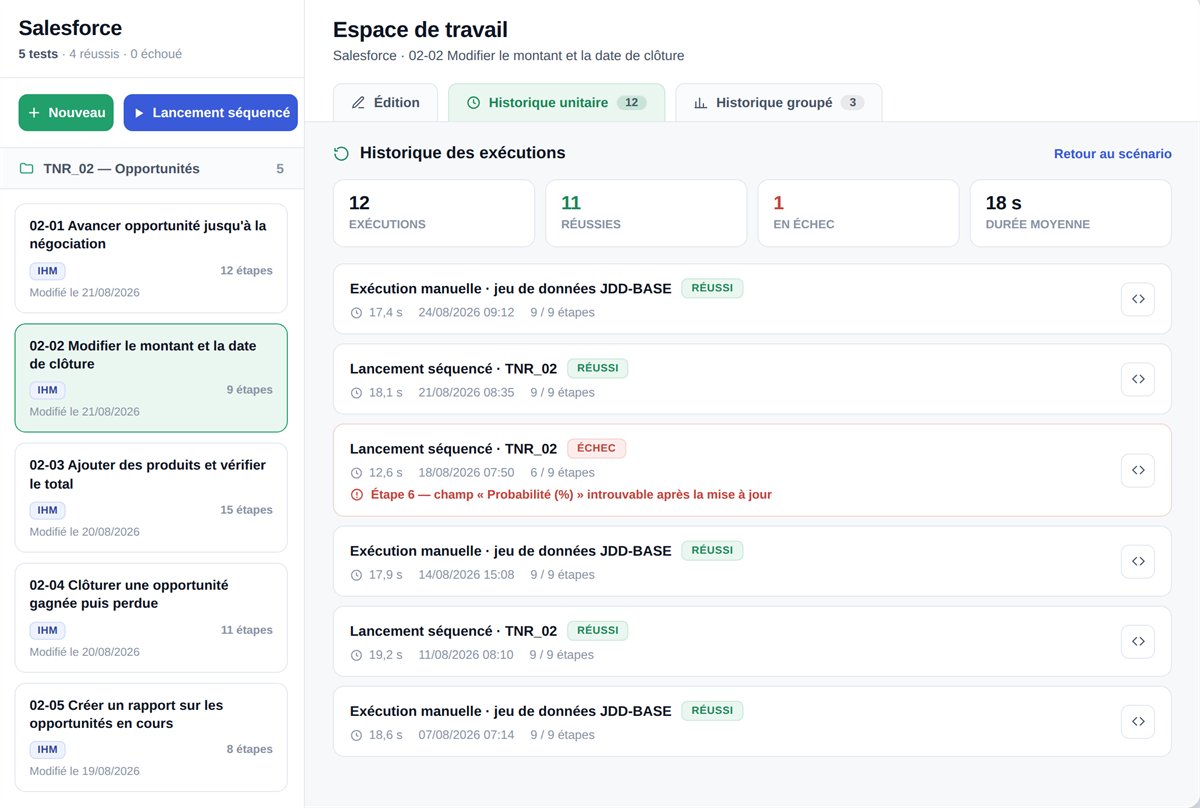Follow the Retour au scénario link
The width and height of the screenshot is (1200, 808).
(x=1113, y=154)
